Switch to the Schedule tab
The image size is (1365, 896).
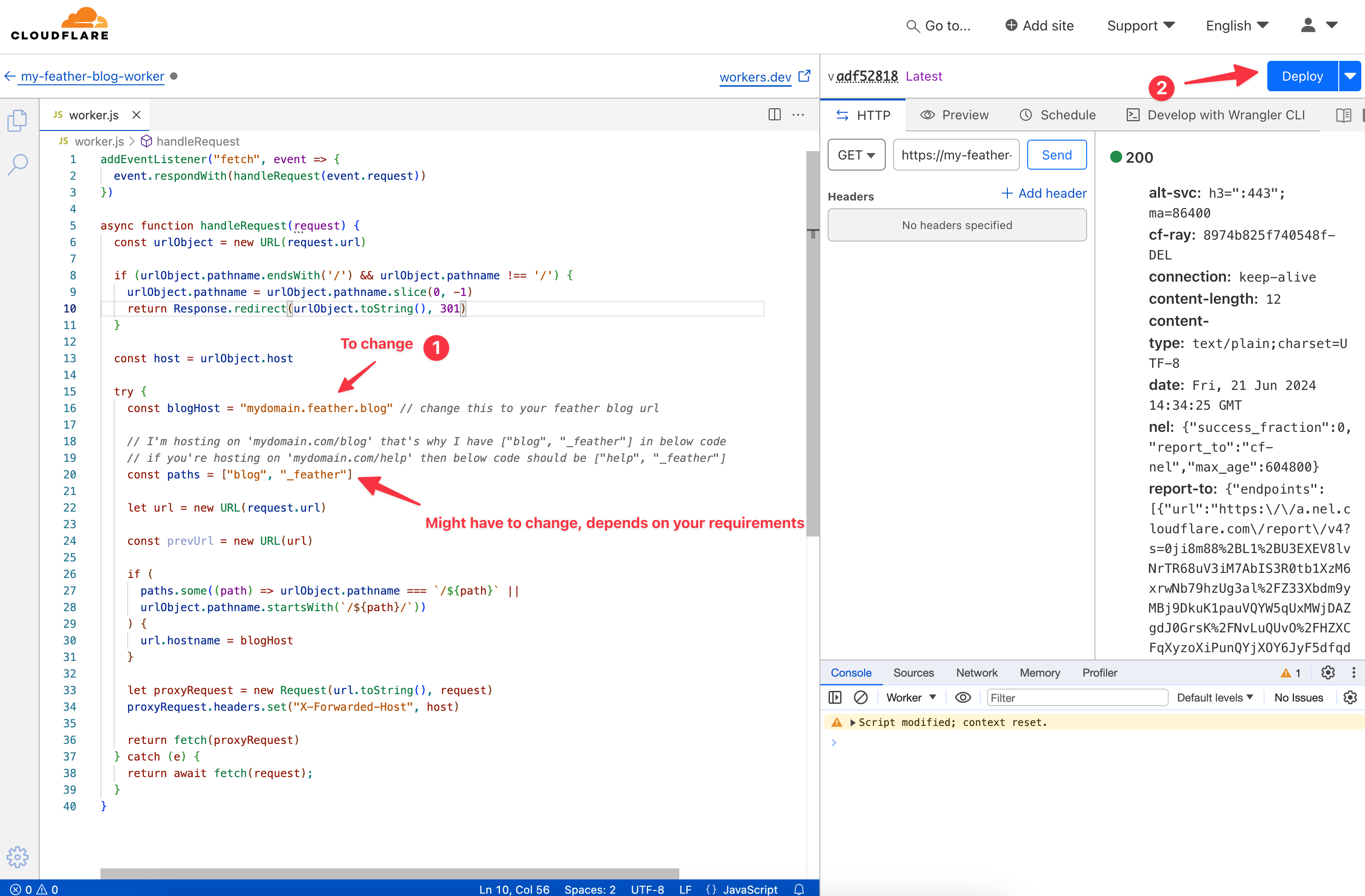(x=1057, y=115)
